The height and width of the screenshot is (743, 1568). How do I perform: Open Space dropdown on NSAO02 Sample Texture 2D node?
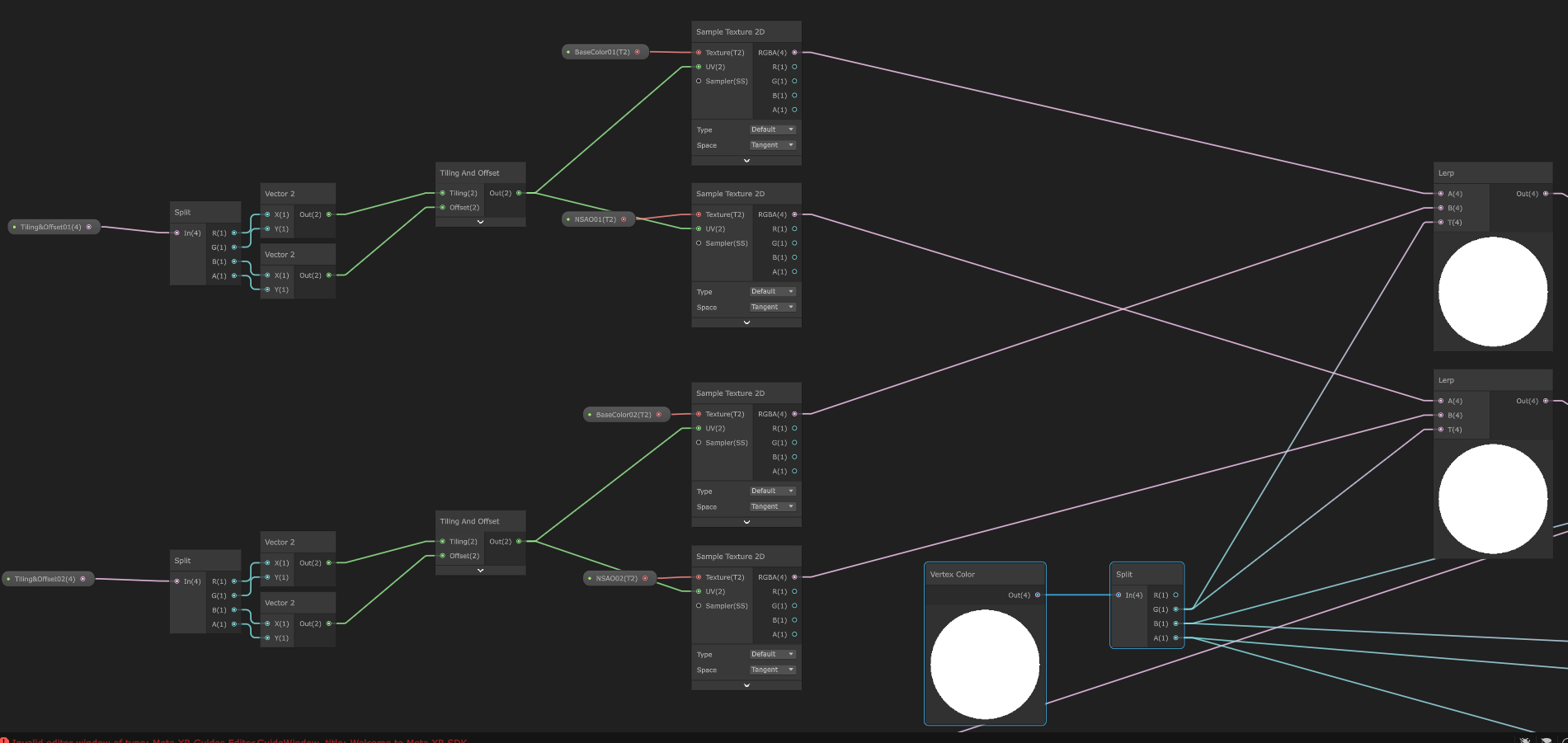772,670
